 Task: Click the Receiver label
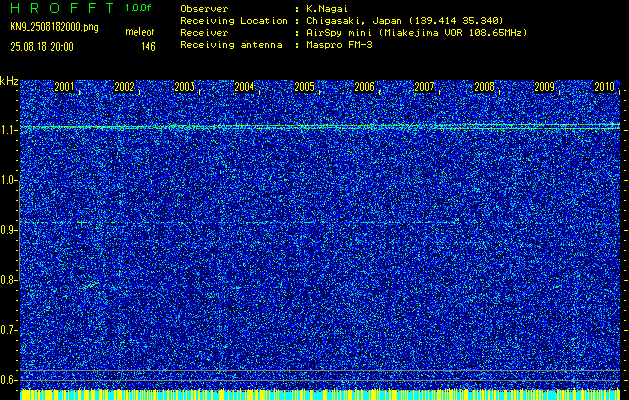[204, 33]
